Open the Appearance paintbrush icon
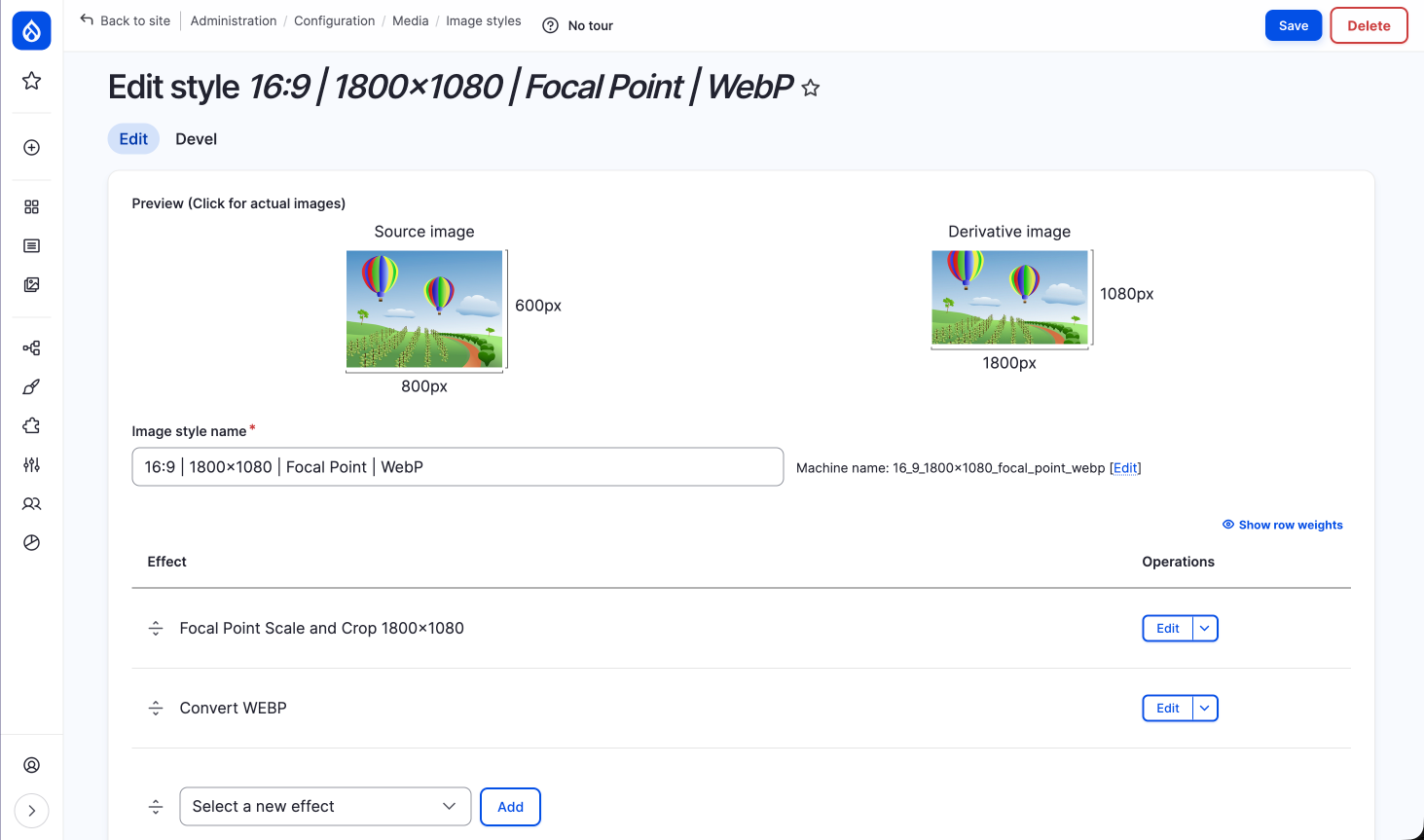Viewport: 1424px width, 840px height. coord(31,387)
